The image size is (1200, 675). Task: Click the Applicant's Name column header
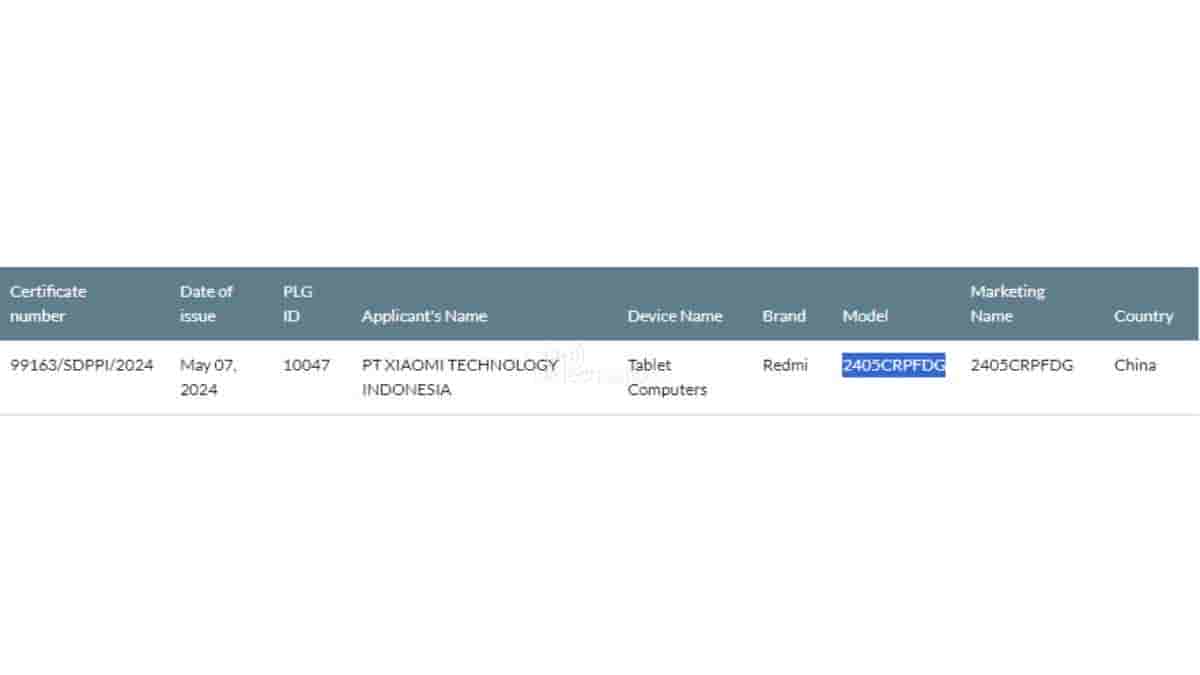point(424,316)
